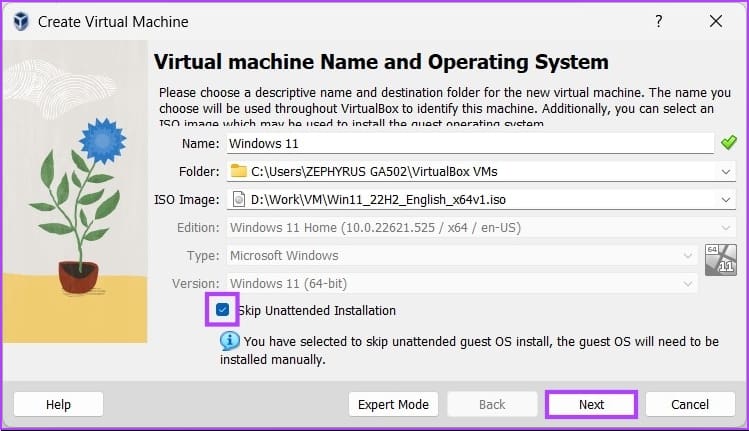Click the flower illustration image
Screen dimensions: 749x431
tap(75, 192)
